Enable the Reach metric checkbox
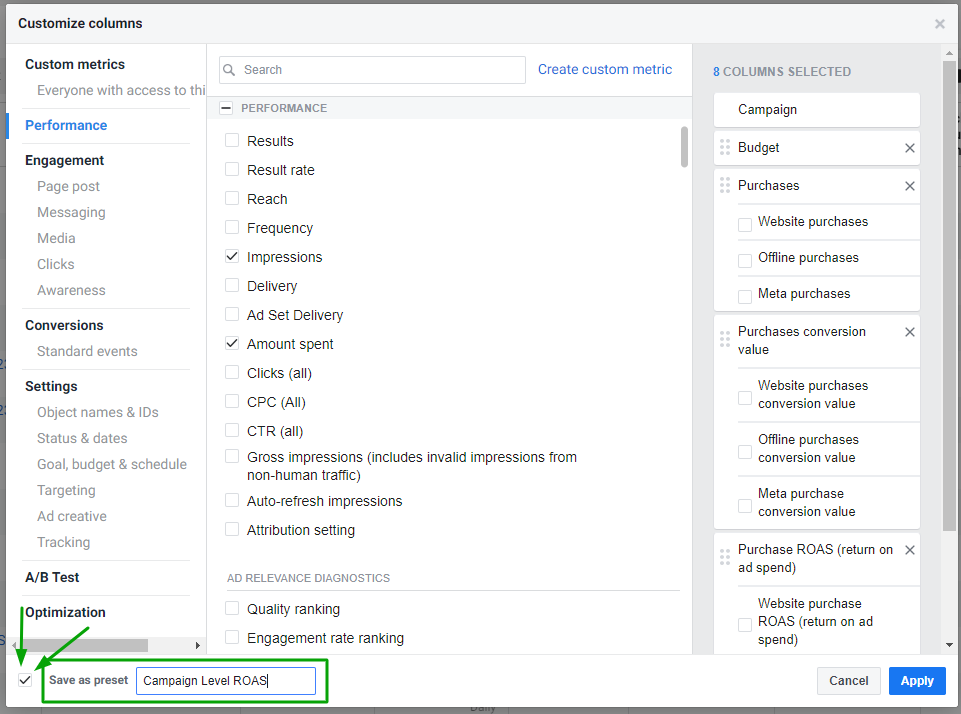The width and height of the screenshot is (961, 714). point(232,199)
